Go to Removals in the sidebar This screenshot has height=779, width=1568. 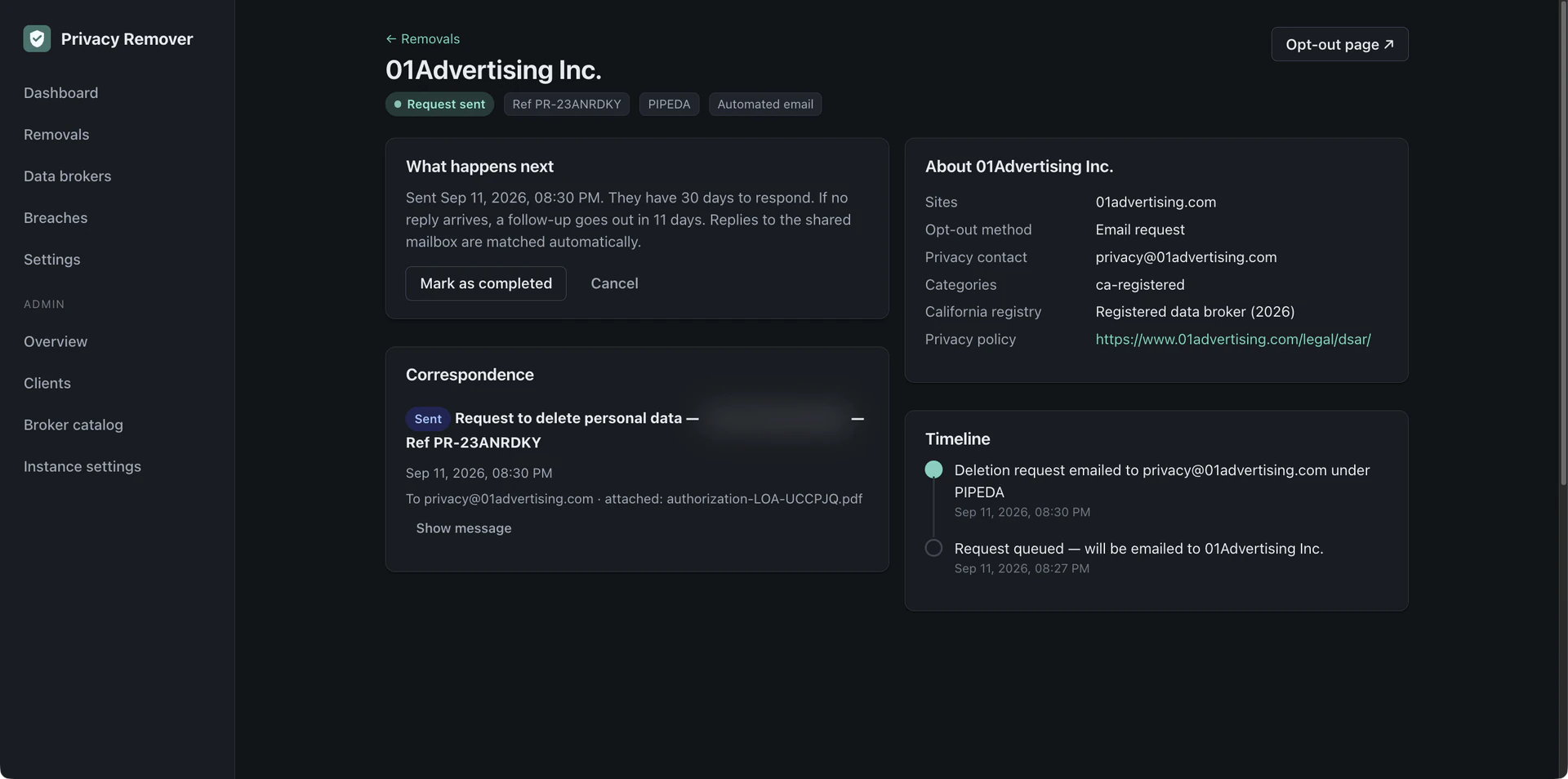[x=56, y=135]
